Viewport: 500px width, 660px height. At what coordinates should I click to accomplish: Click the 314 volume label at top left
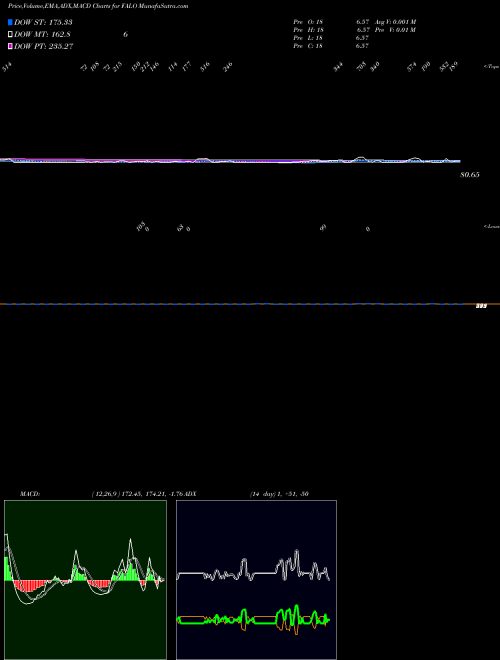coord(7,67)
